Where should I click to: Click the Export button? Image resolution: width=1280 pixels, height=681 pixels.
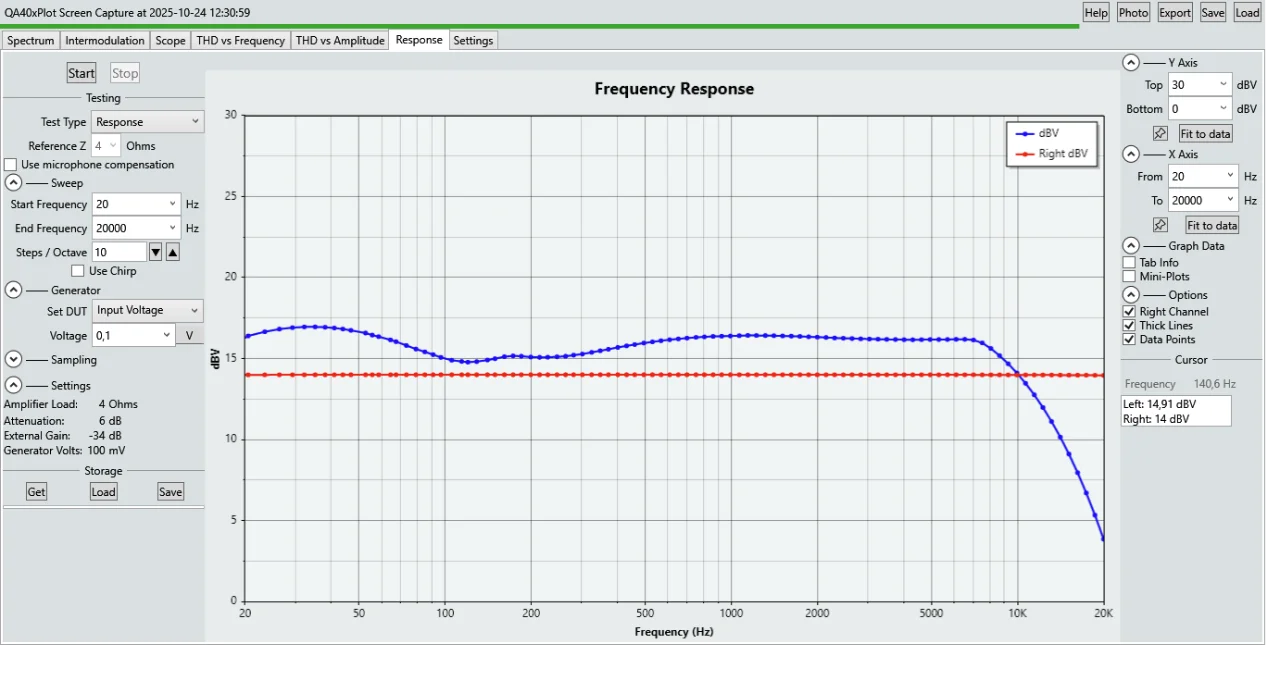coord(1174,12)
